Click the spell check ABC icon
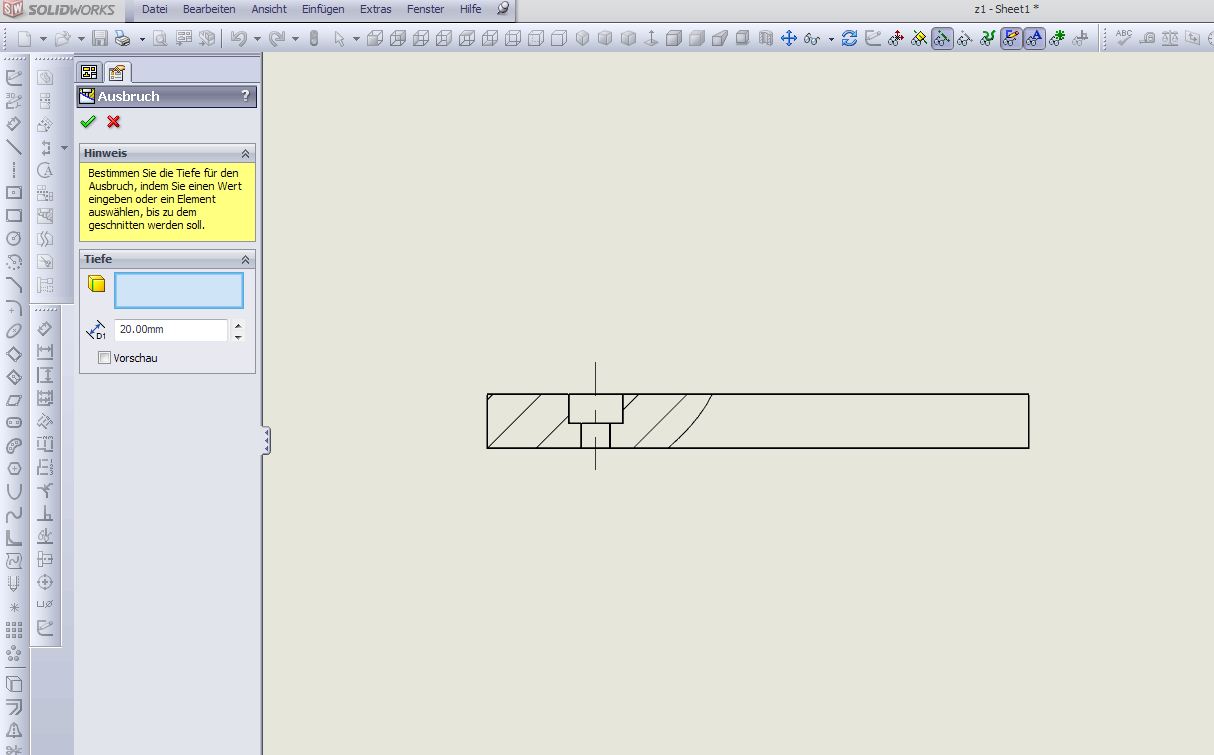 1124,39
